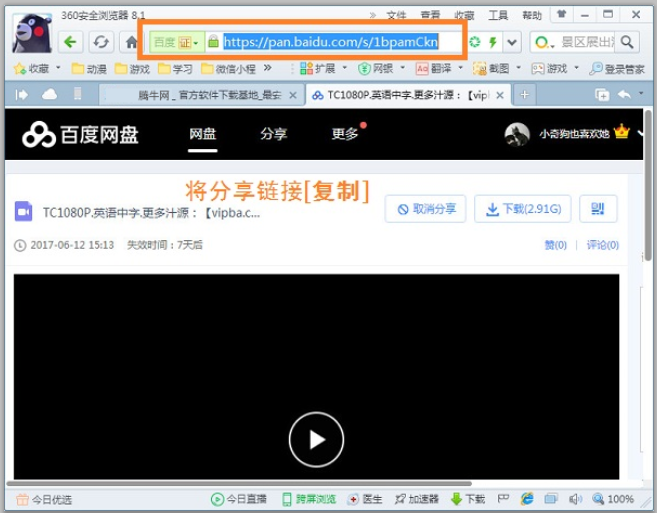Image resolution: width=657 pixels, height=513 pixels.
Task: Open the 文件 menu
Action: click(x=396, y=16)
